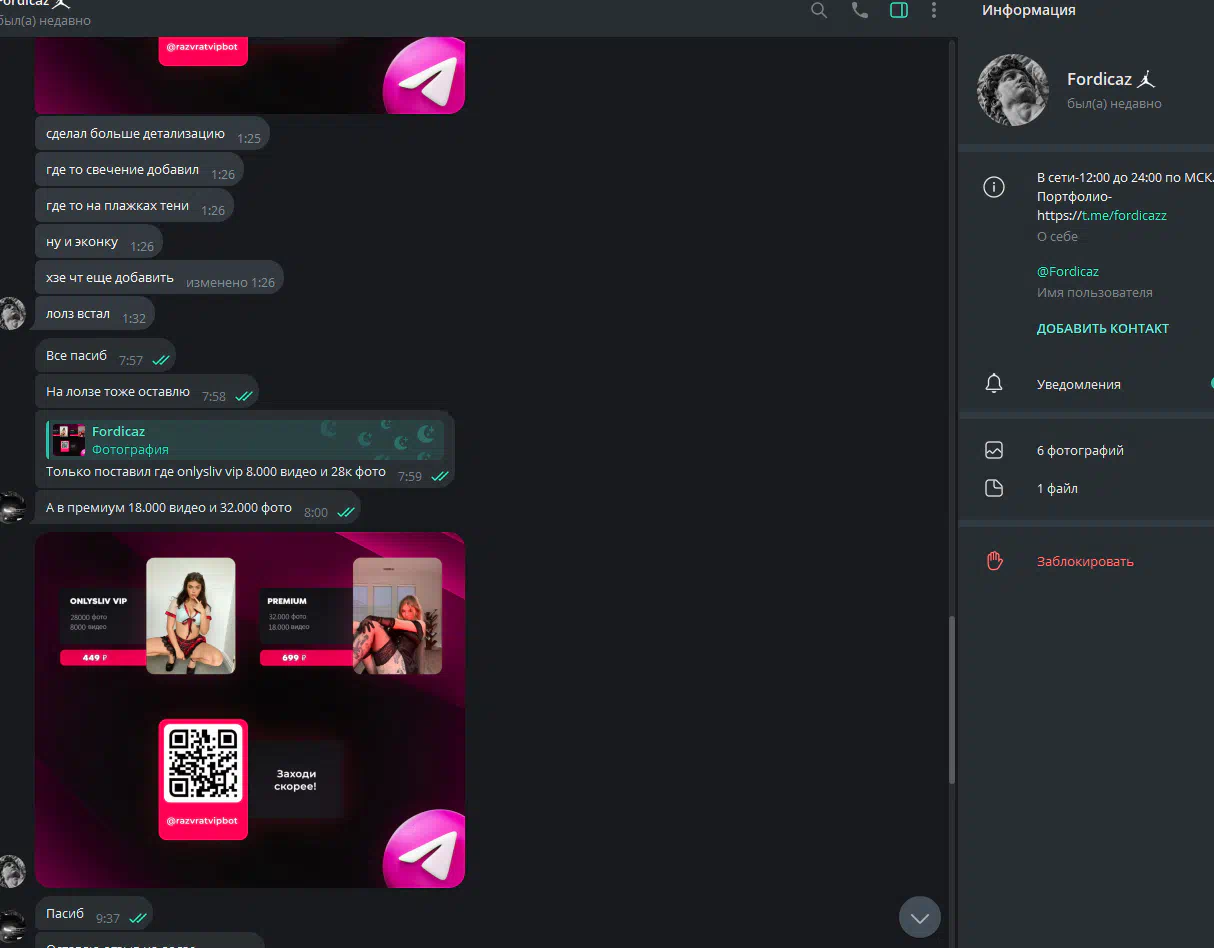Click the "О себе" label
Viewport: 1214px width, 948px height.
pyautogui.click(x=1057, y=236)
